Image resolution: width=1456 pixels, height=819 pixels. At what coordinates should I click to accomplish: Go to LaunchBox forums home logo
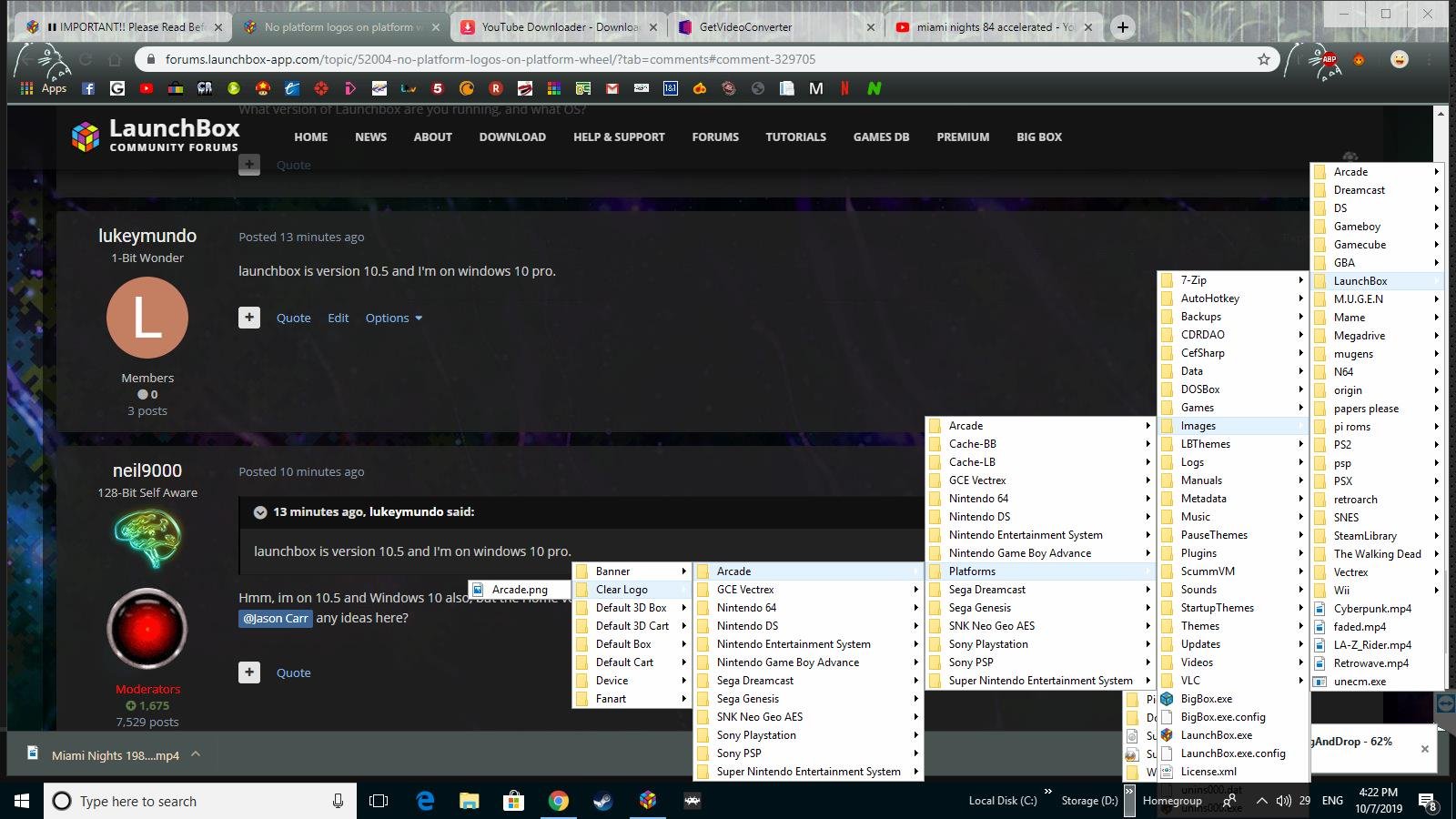click(x=156, y=136)
